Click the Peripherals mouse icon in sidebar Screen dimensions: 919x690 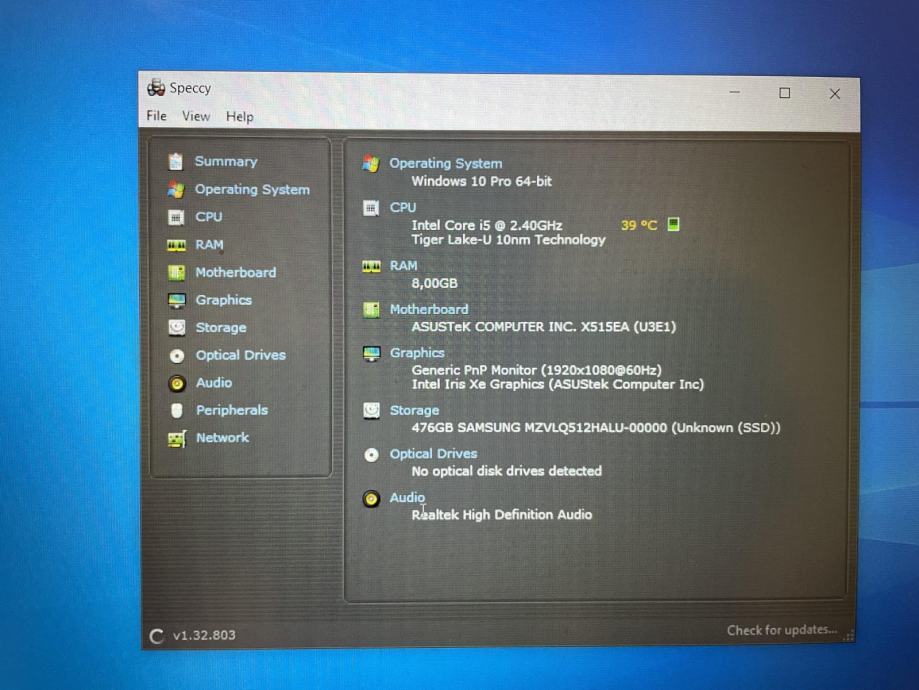point(177,410)
